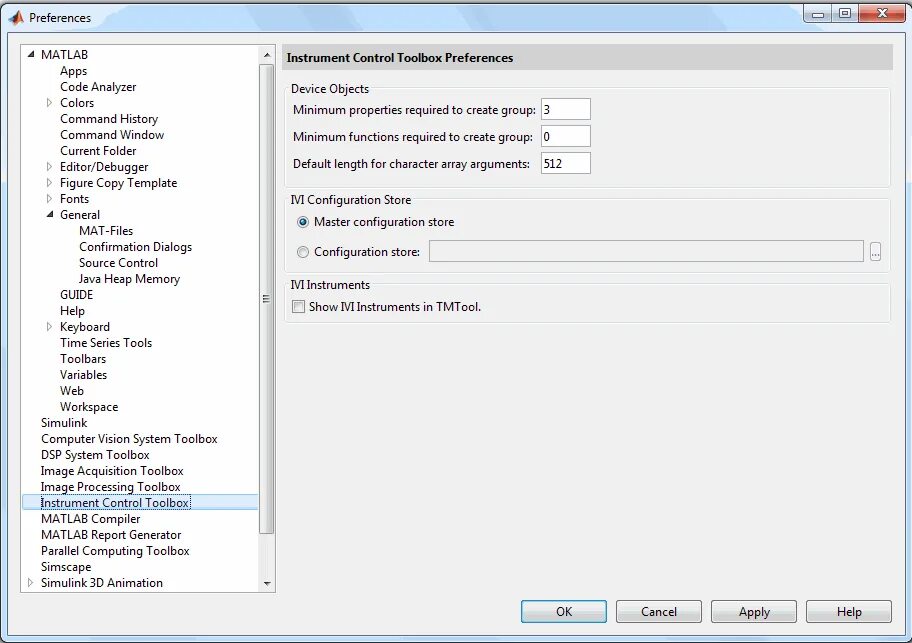Enable Show IVI Instruments in TMTool
The width and height of the screenshot is (912, 643).
click(x=298, y=306)
